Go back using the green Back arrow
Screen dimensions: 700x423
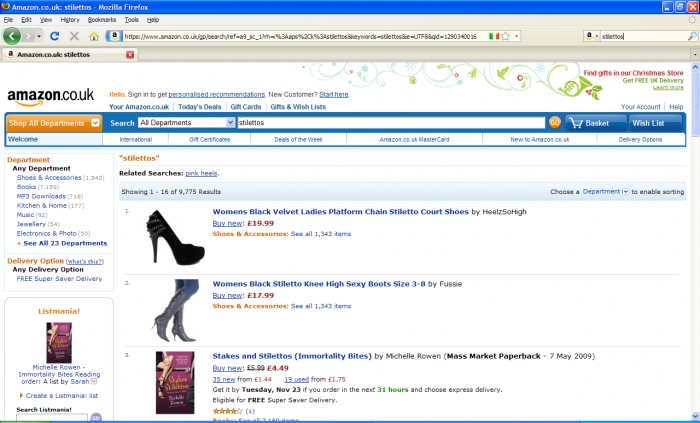pos(12,36)
